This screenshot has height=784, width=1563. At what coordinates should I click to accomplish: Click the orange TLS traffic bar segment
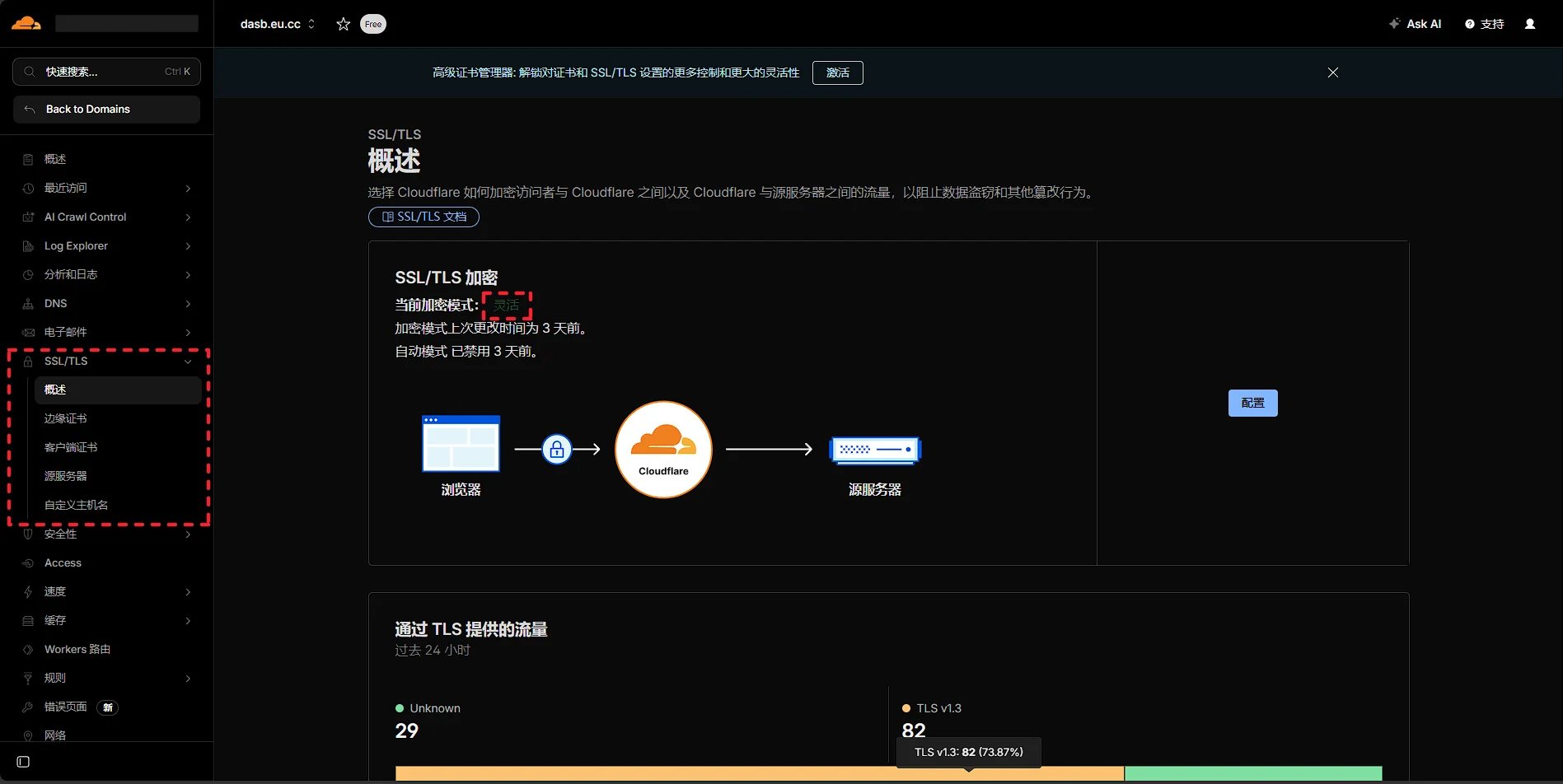pos(760,774)
